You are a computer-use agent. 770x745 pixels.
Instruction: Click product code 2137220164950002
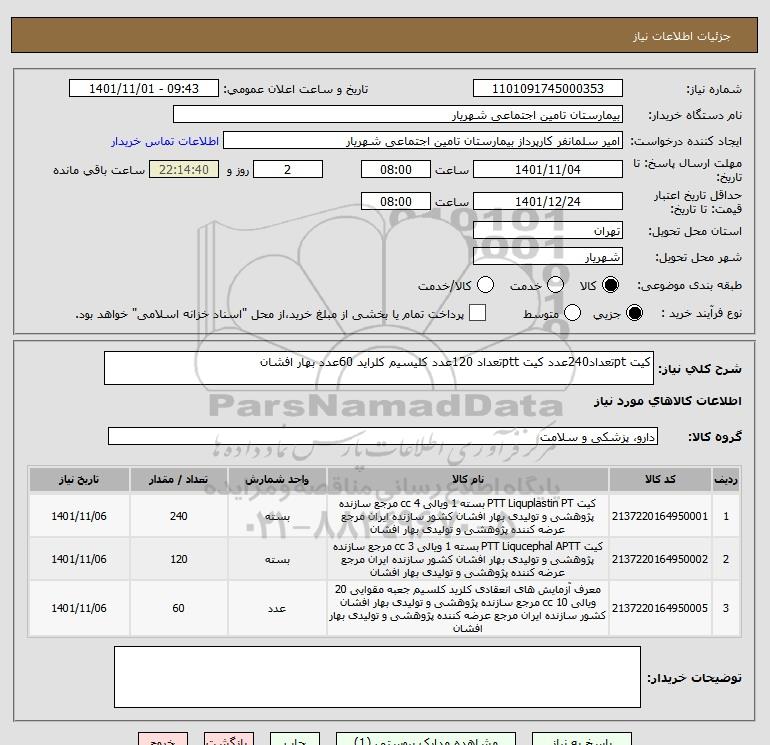point(660,559)
